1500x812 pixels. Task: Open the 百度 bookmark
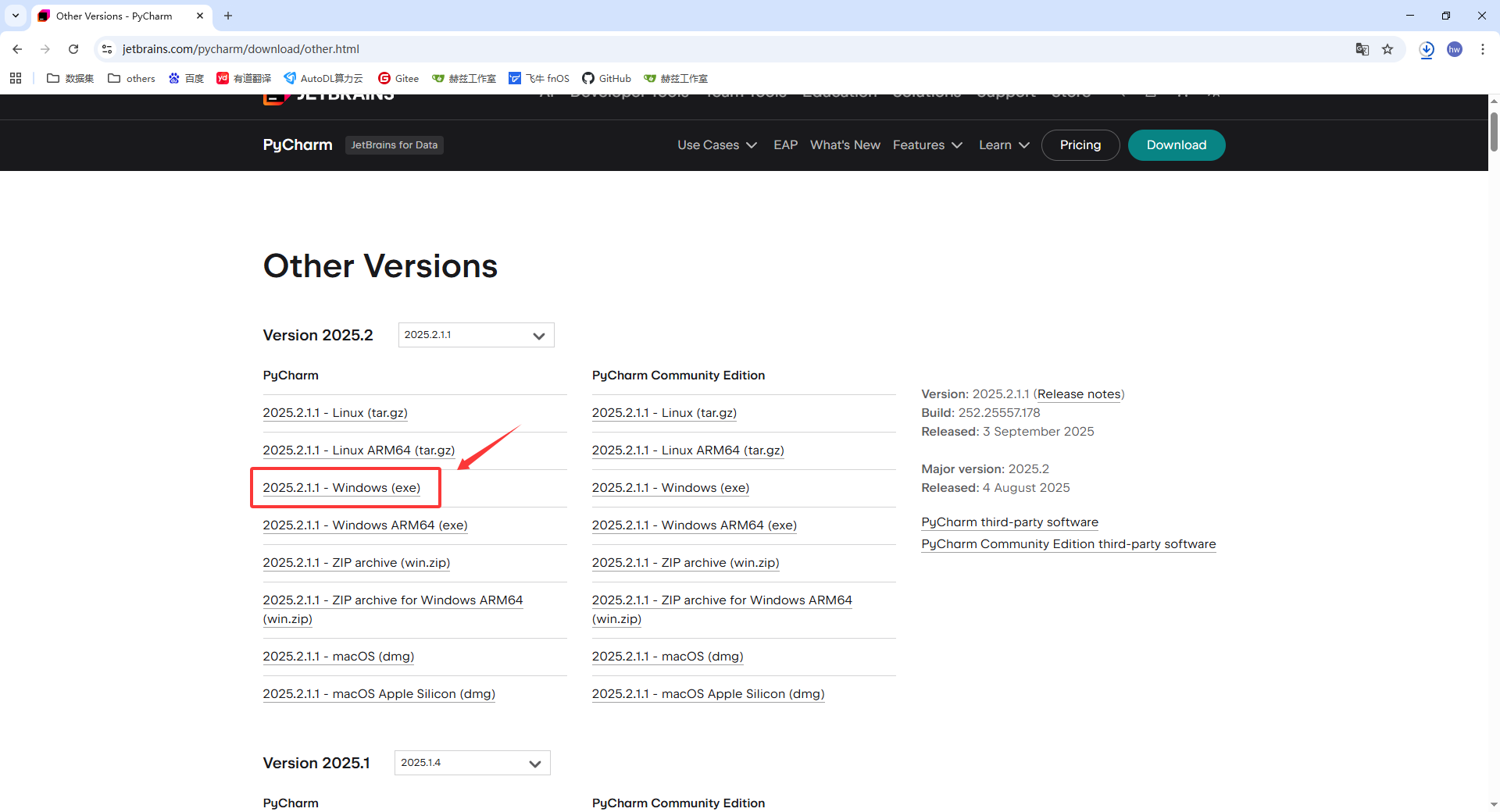[186, 78]
